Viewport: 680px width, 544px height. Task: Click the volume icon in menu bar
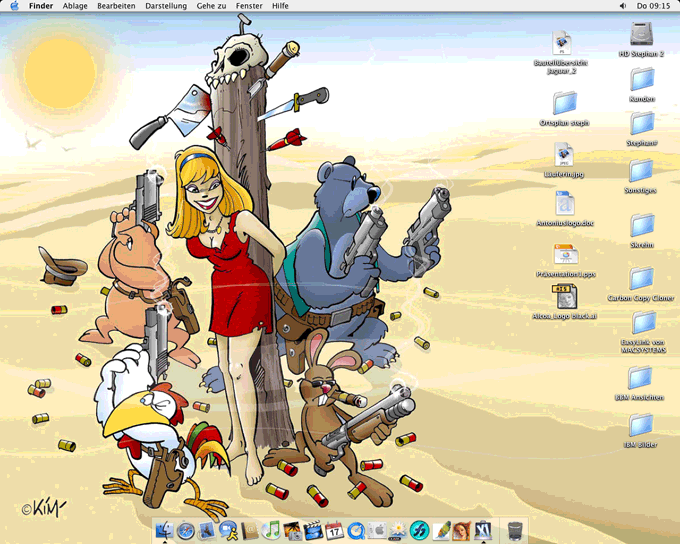click(x=621, y=6)
